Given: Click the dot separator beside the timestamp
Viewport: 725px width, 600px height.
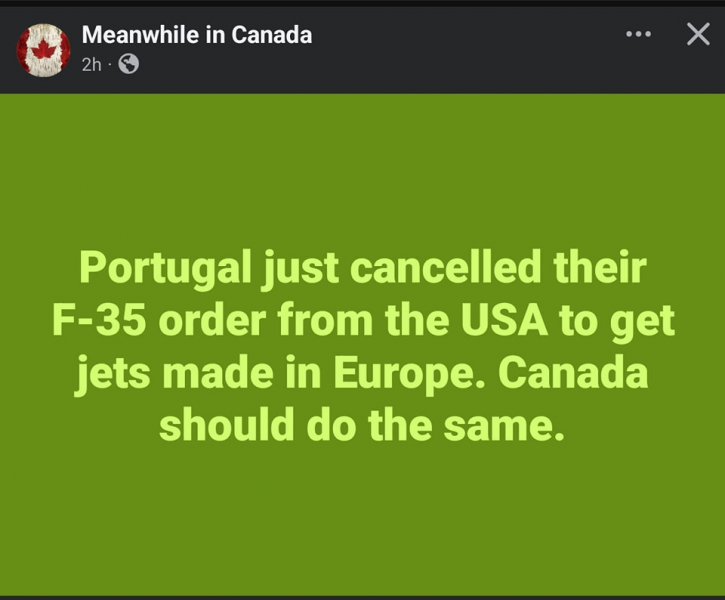Looking at the screenshot, I should (x=110, y=65).
